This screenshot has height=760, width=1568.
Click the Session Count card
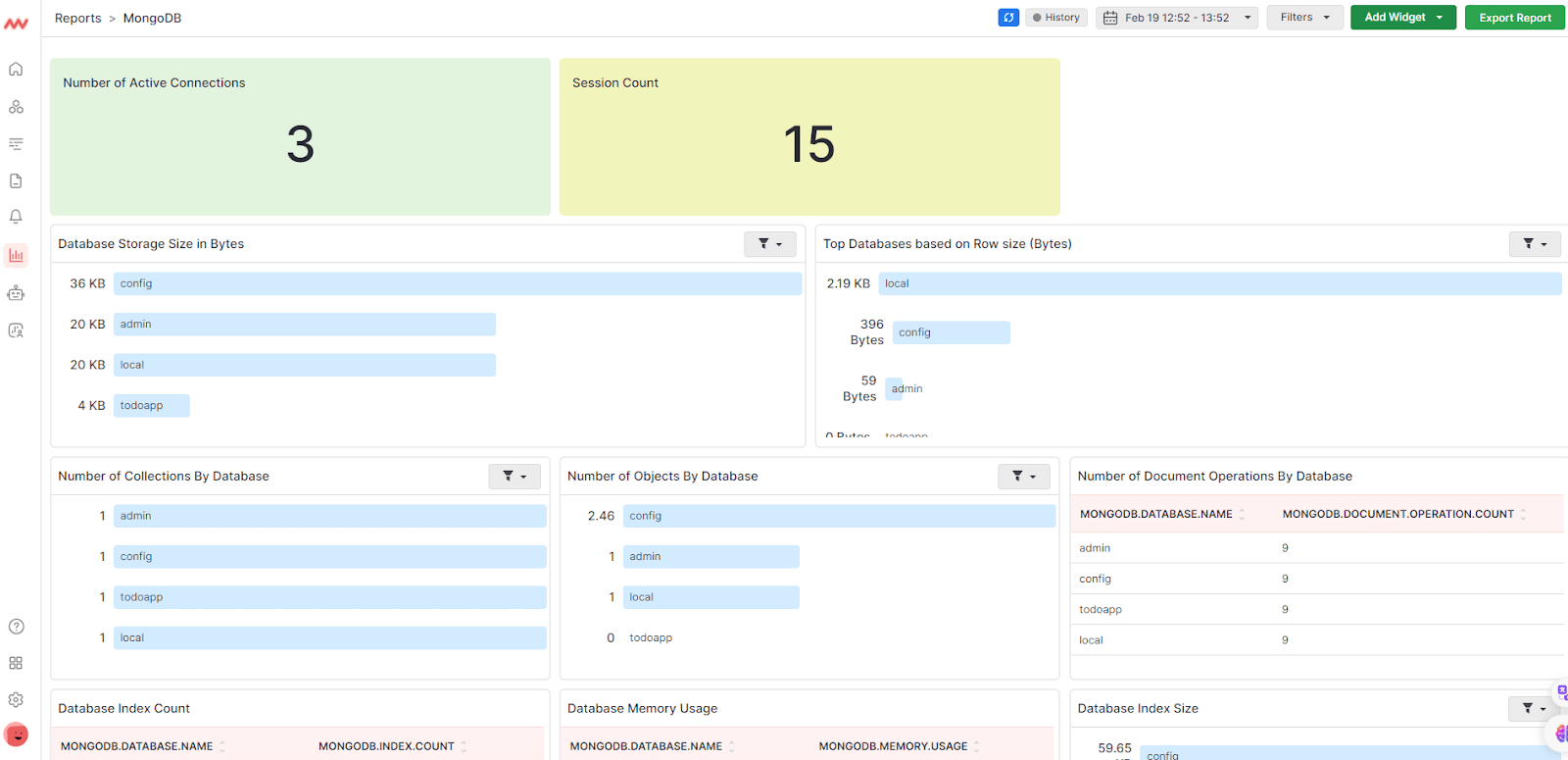pos(809,137)
